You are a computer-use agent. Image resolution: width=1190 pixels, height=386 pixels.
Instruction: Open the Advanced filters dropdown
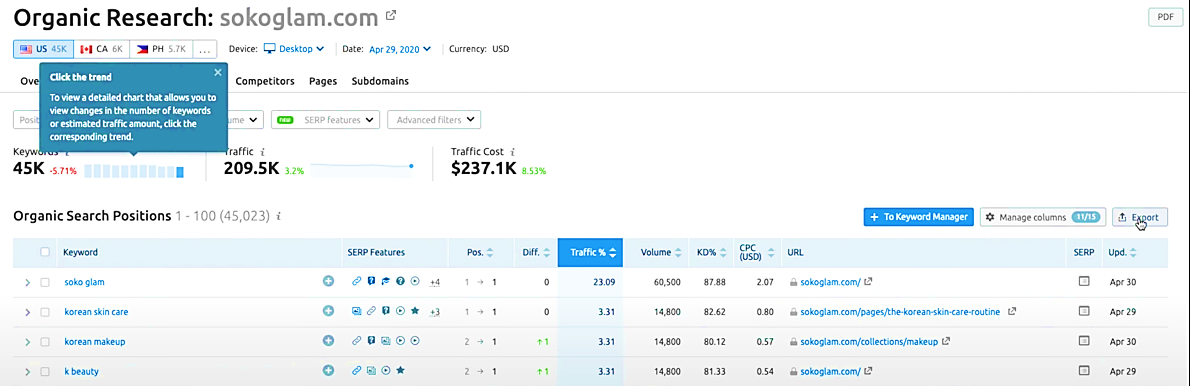click(x=434, y=119)
